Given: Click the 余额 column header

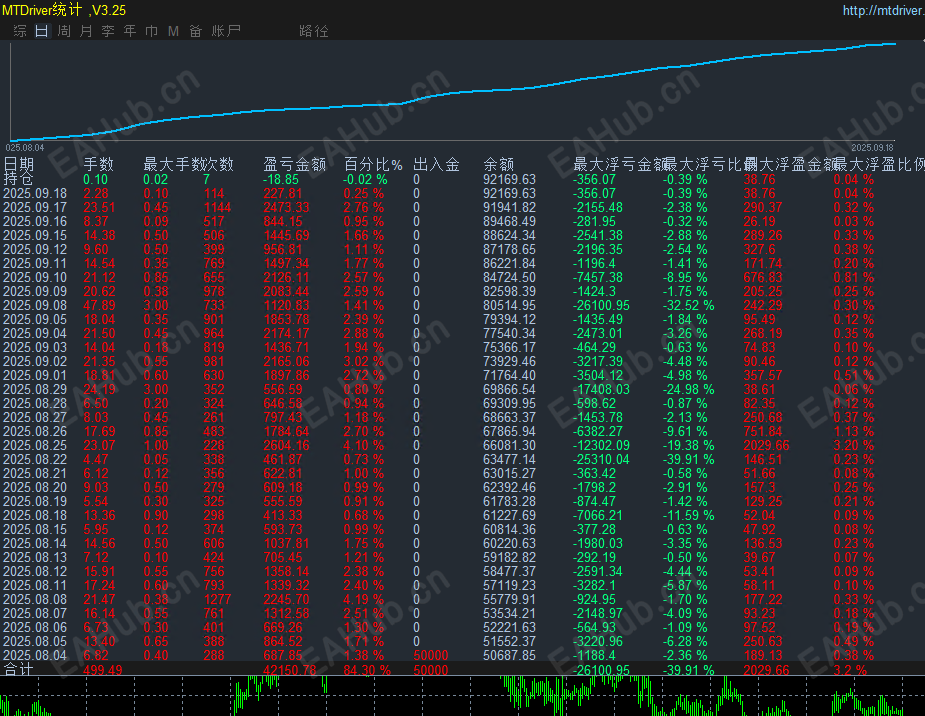Looking at the screenshot, I should coord(498,164).
